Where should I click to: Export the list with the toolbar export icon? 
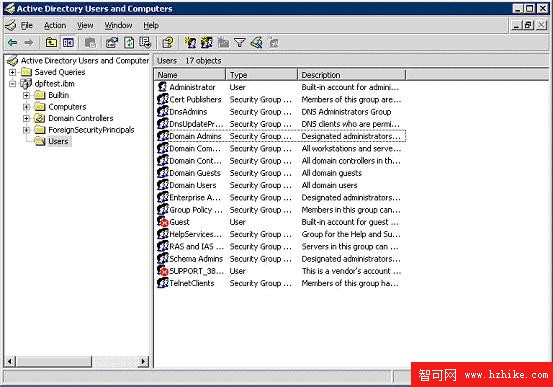(145, 43)
